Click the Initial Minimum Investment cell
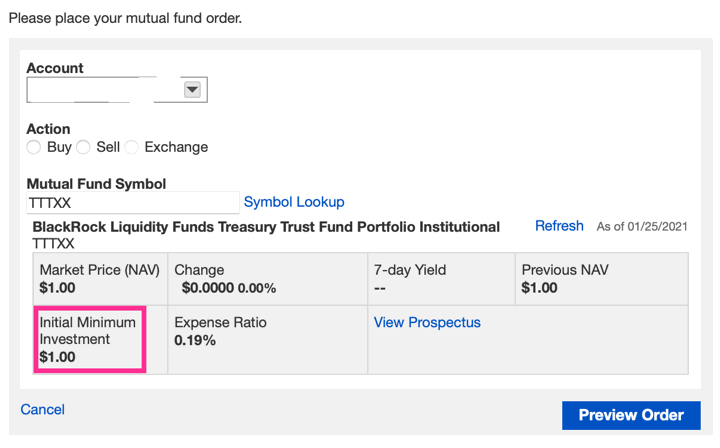The image size is (720, 448). click(x=91, y=340)
